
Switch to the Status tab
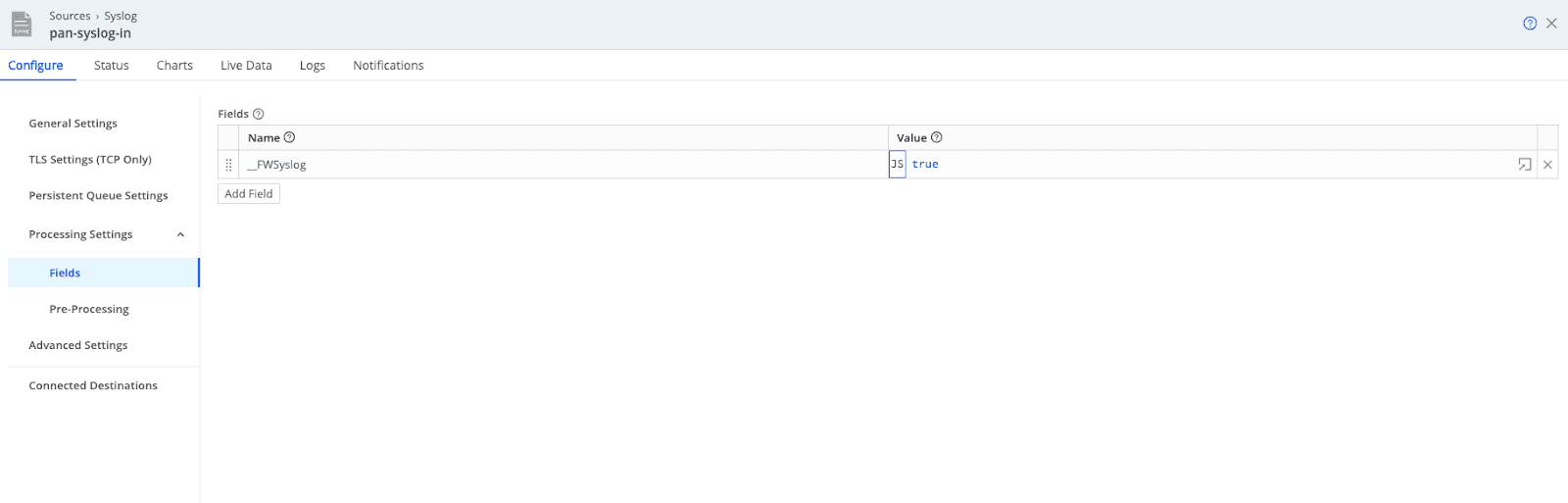[x=111, y=66]
